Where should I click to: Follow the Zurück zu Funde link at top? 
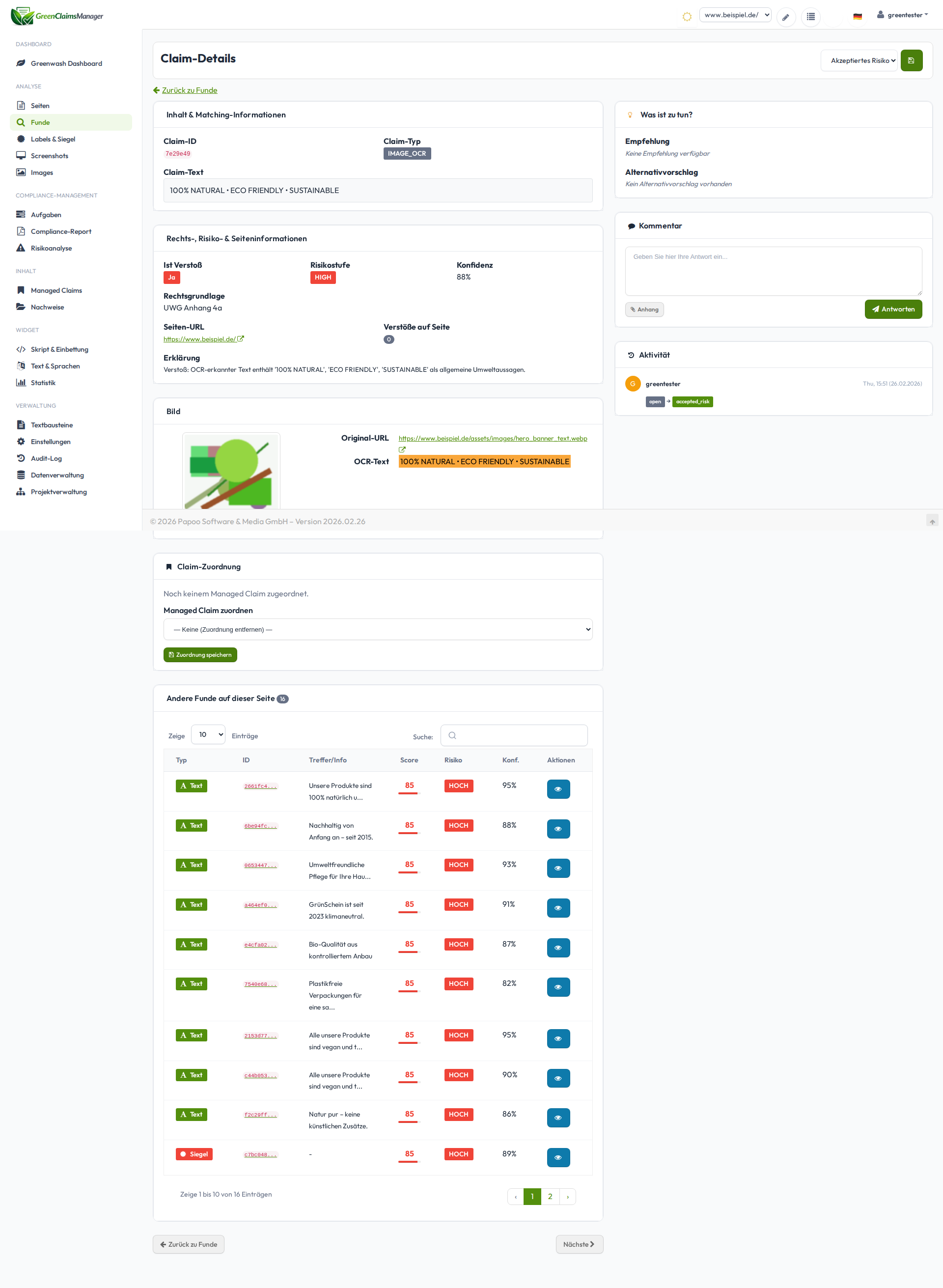point(189,90)
